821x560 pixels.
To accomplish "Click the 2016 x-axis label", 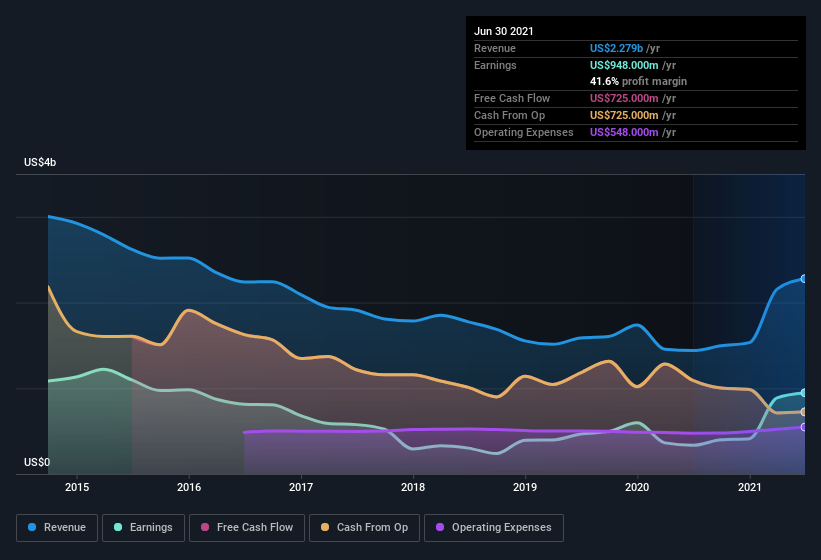I will pyautogui.click(x=189, y=487).
